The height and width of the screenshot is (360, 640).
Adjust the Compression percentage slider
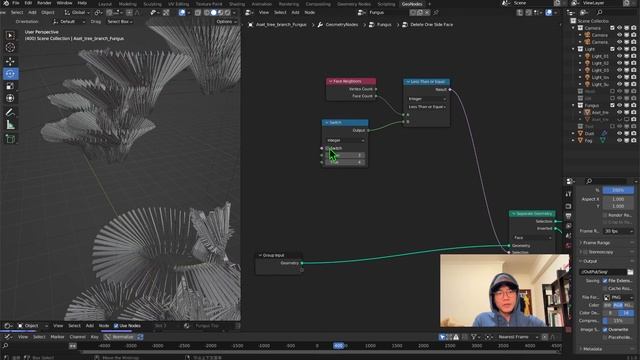pos(618,321)
